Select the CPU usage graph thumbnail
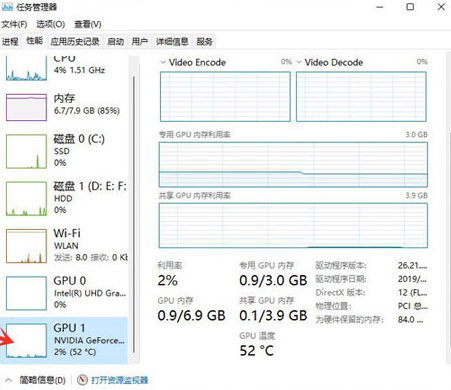This screenshot has height=390, width=451. [26, 68]
